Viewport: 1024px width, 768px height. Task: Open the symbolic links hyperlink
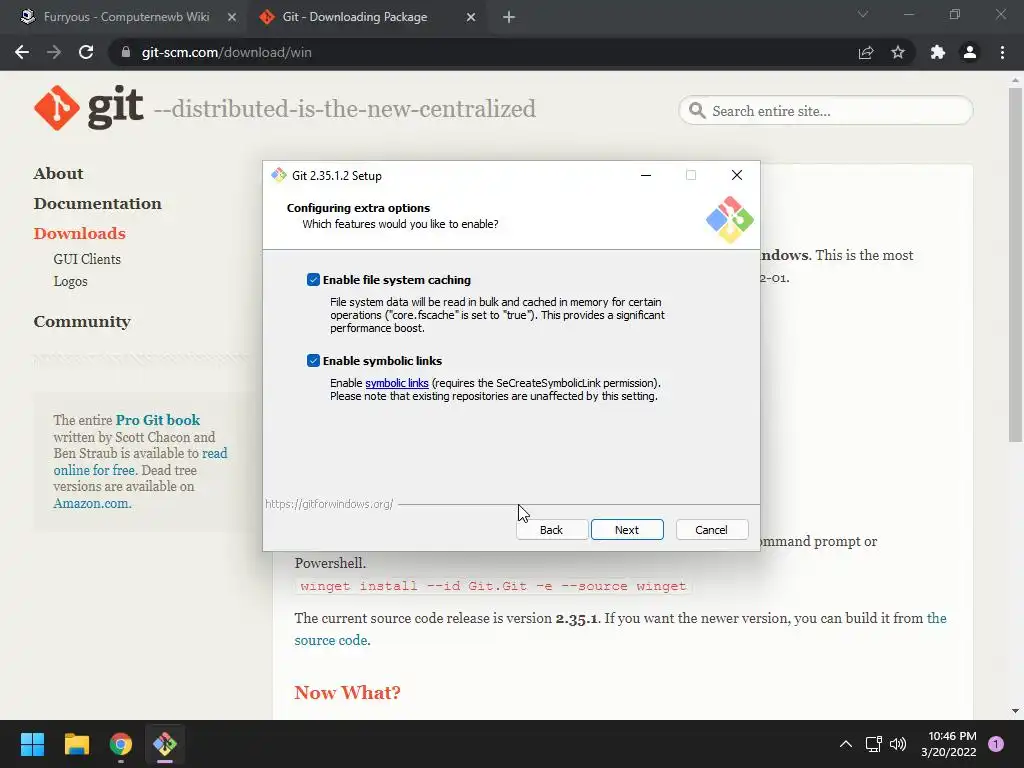pyautogui.click(x=396, y=383)
